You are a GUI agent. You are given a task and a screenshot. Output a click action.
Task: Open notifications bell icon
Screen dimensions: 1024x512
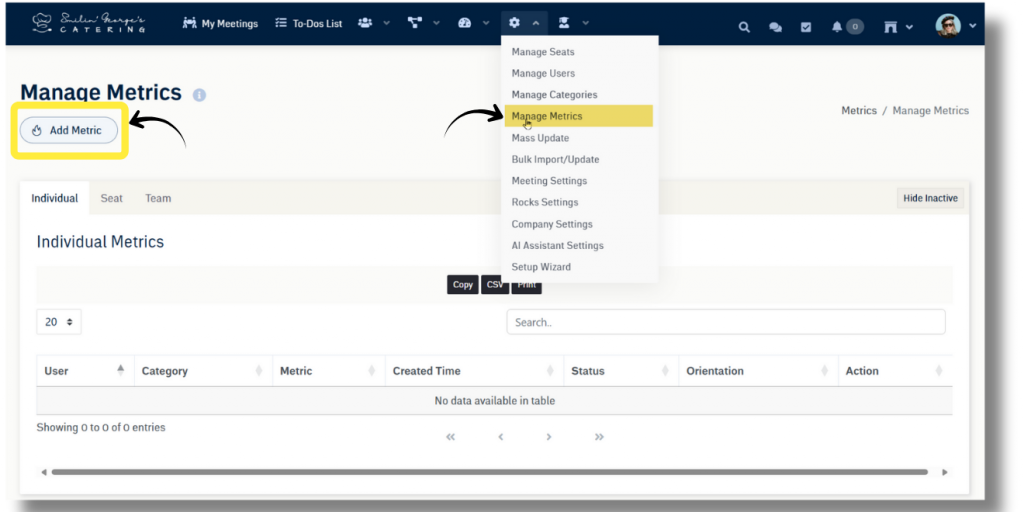tap(838, 27)
